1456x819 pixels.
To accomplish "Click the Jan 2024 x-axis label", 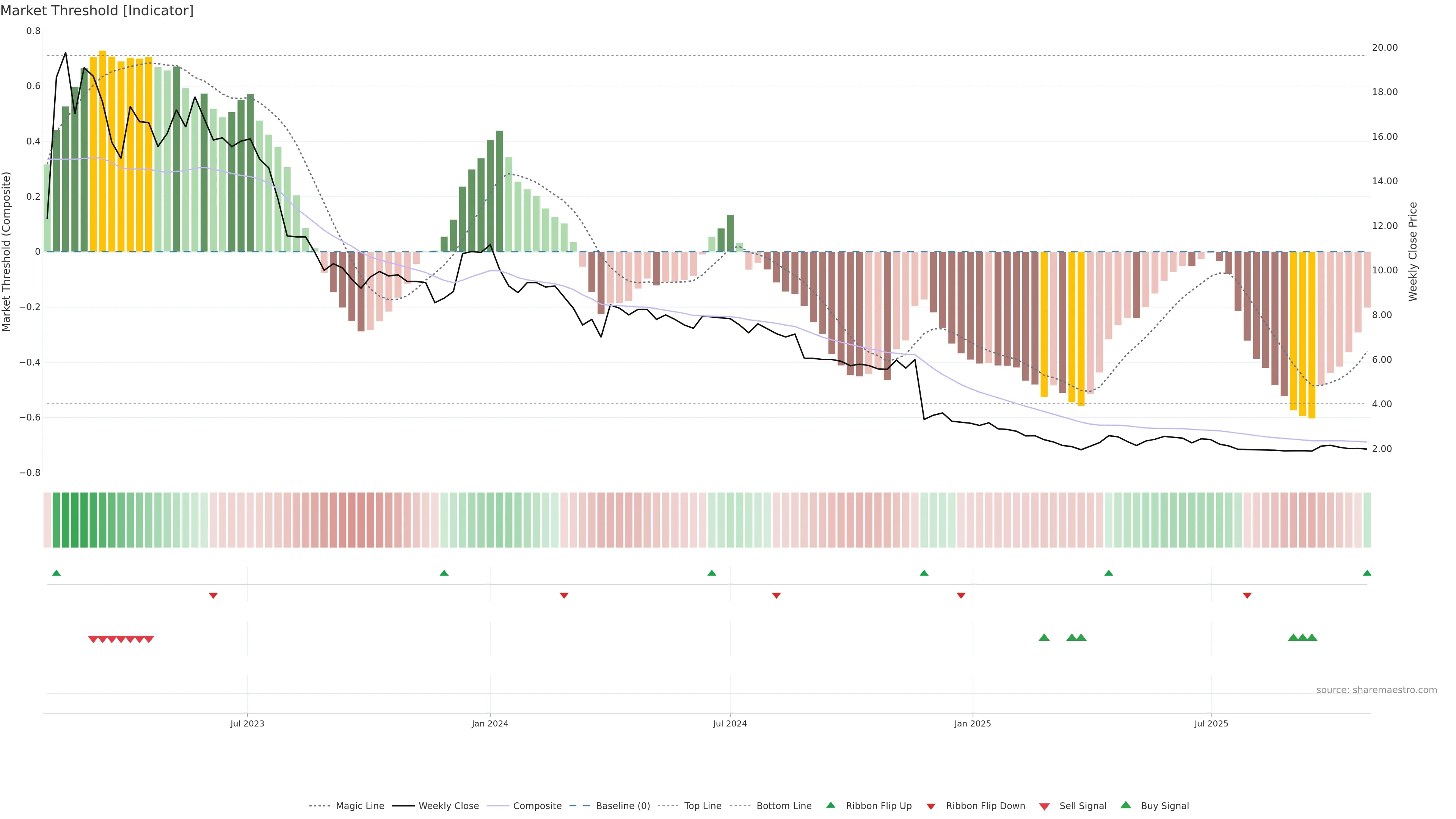I will point(490,723).
